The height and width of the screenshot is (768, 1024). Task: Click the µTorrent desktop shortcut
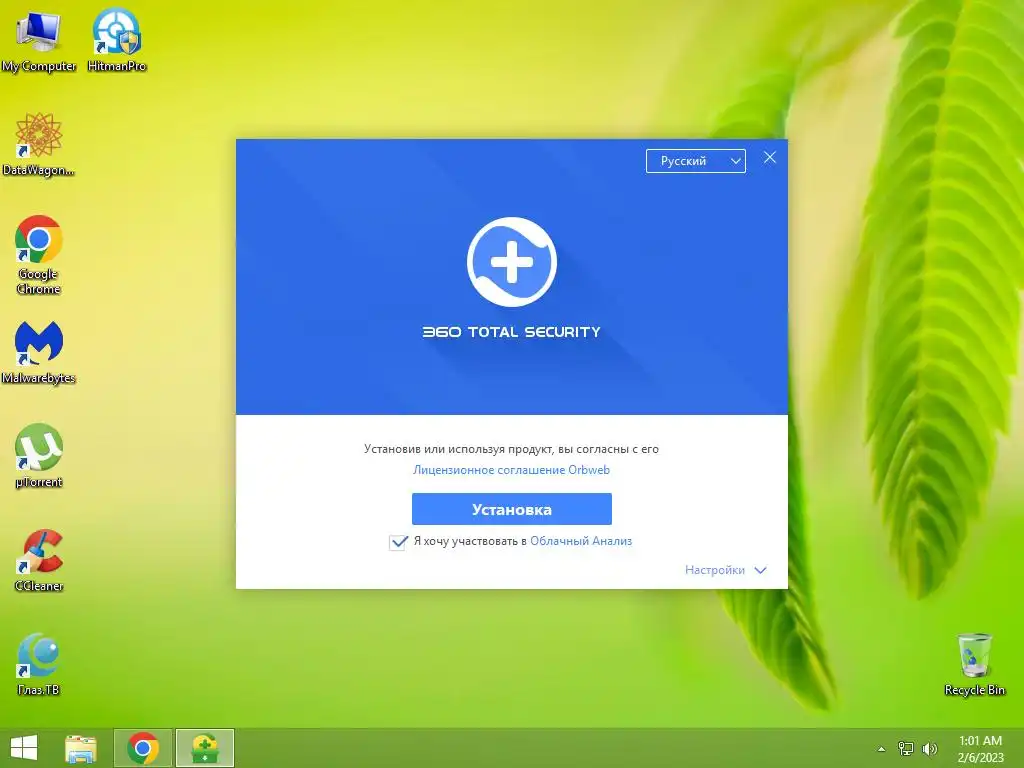point(39,456)
